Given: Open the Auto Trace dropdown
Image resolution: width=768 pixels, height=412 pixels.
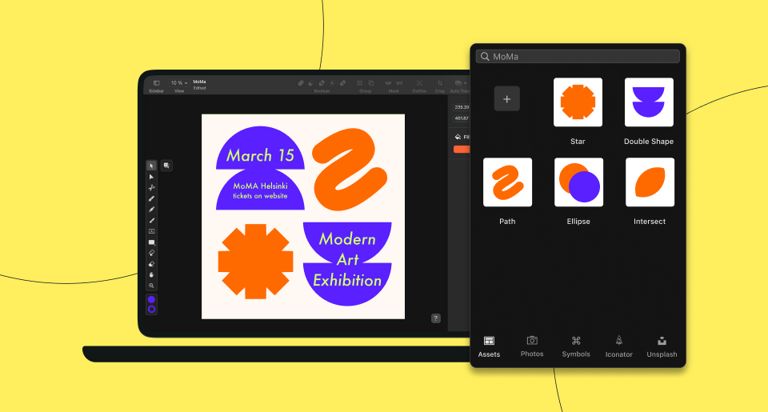Looking at the screenshot, I should 460,83.
